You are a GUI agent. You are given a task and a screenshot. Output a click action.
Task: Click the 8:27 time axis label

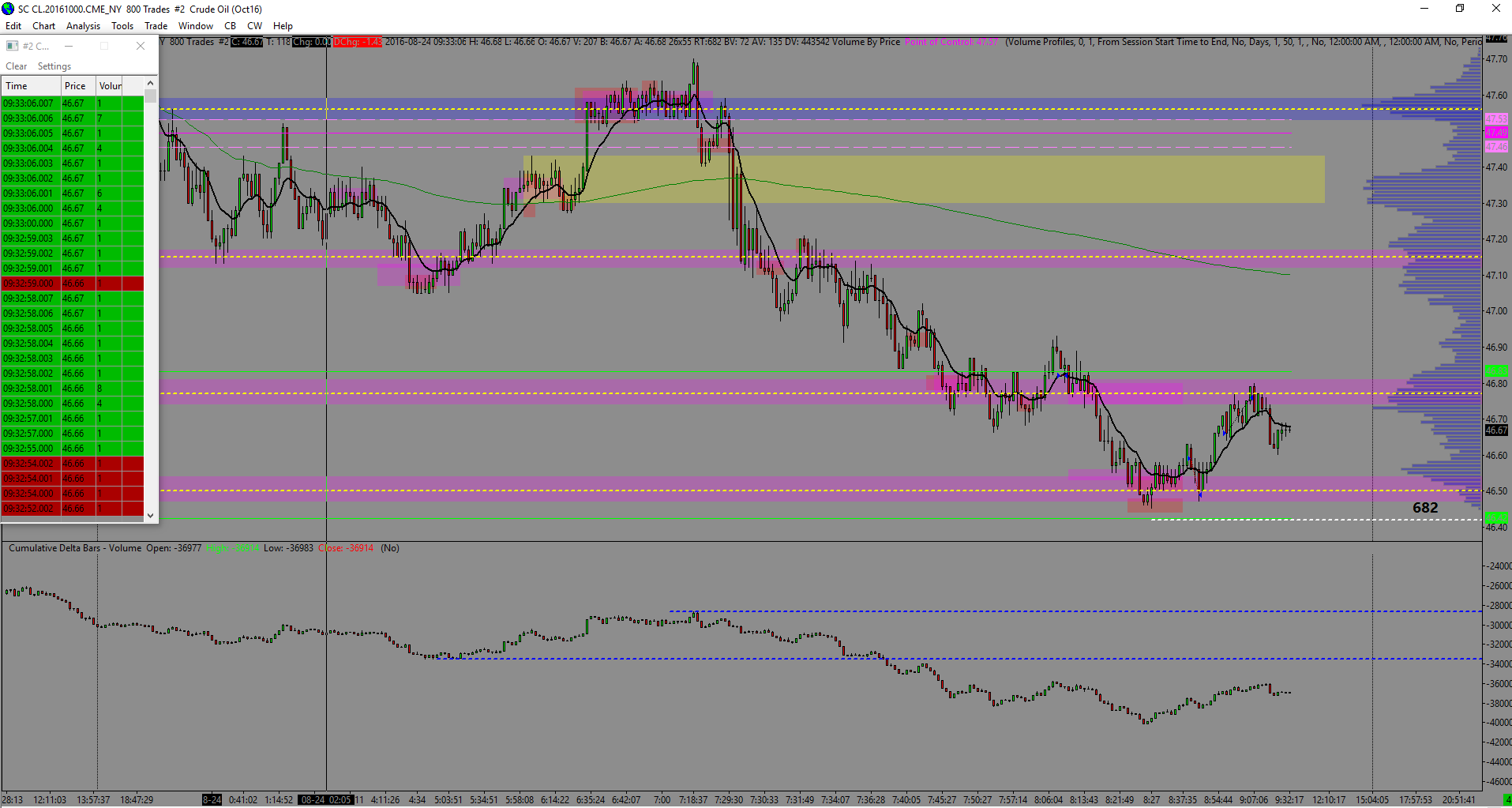[1151, 800]
